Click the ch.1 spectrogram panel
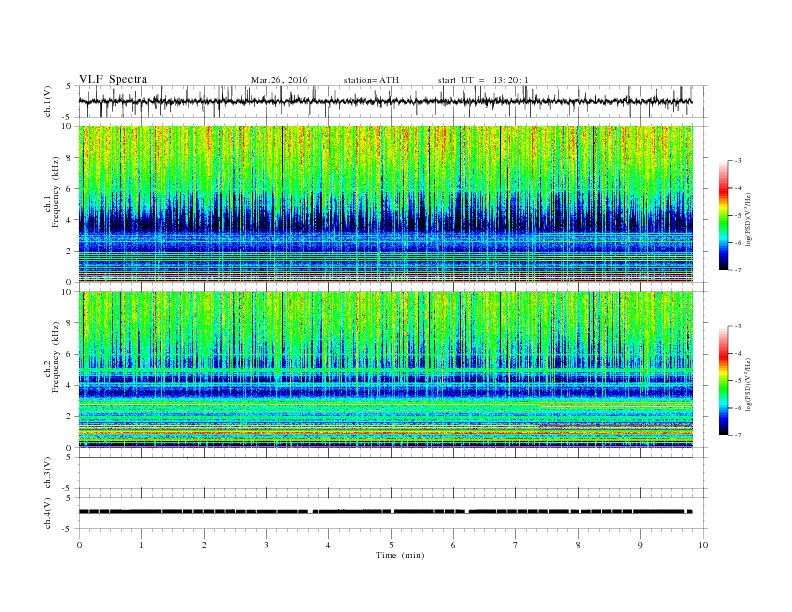 point(386,204)
